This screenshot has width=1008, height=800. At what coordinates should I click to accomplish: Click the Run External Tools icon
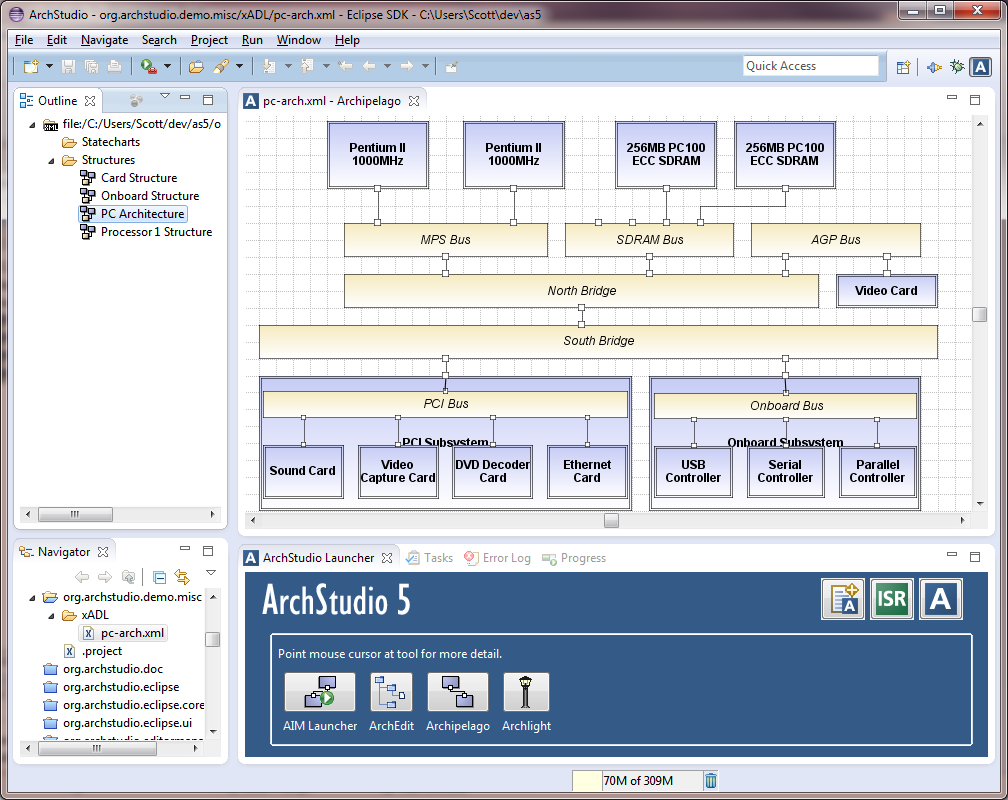pyautogui.click(x=148, y=66)
